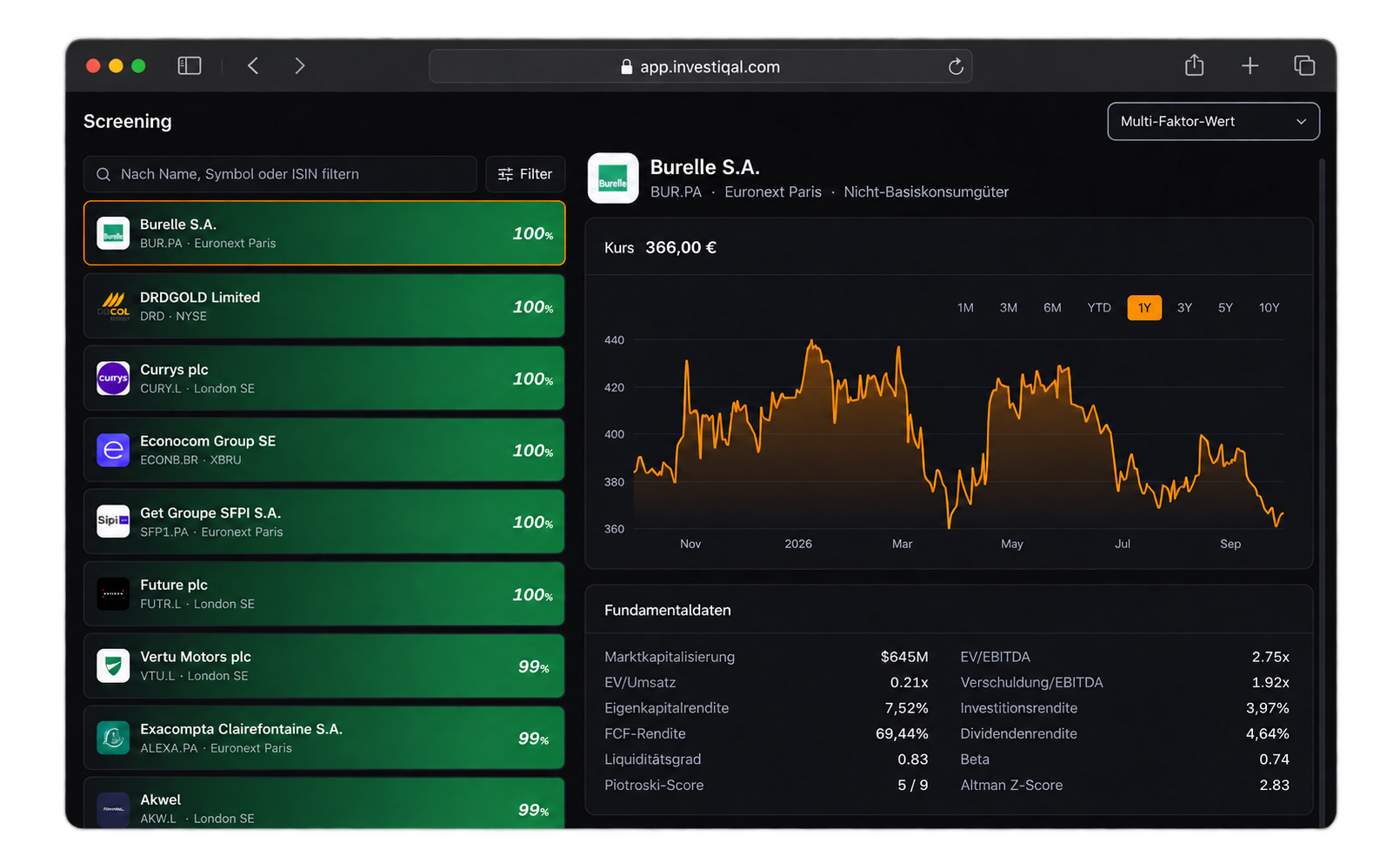1400x850 pixels.
Task: Click the Piotroski-Score value 5 / 9
Action: pos(913,786)
